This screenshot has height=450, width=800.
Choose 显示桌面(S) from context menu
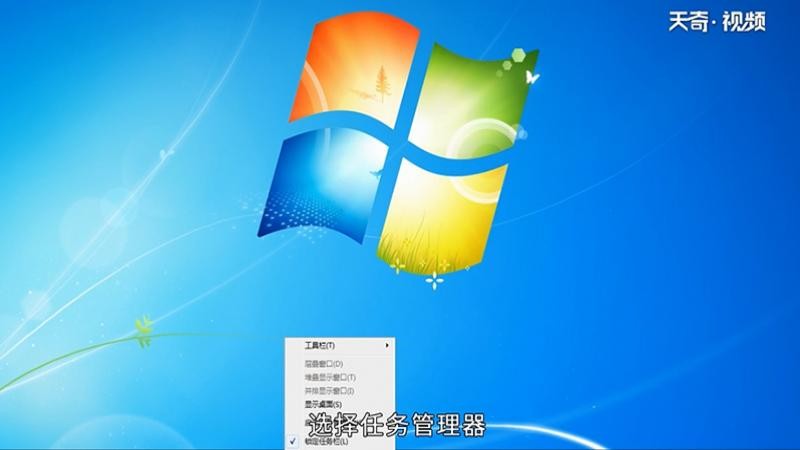(340, 404)
